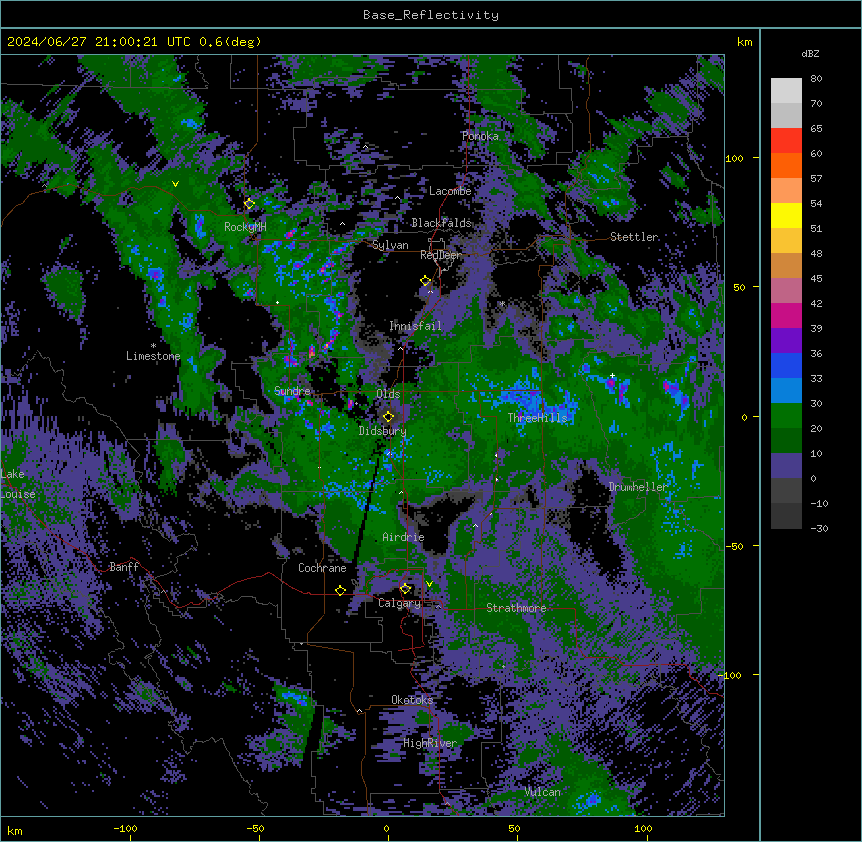This screenshot has width=862, height=842.
Task: Click the 50 tick on the horizontal axis
Action: 514,828
